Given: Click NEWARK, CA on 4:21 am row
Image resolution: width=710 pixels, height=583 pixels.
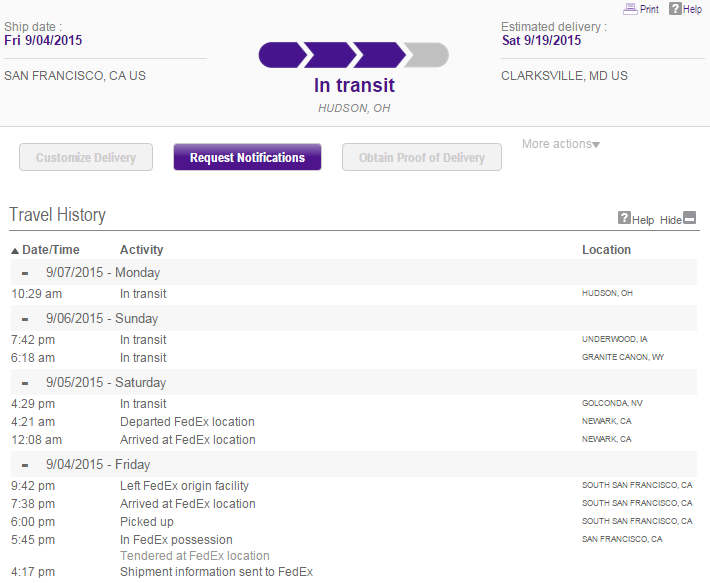Looking at the screenshot, I should coord(606,421).
